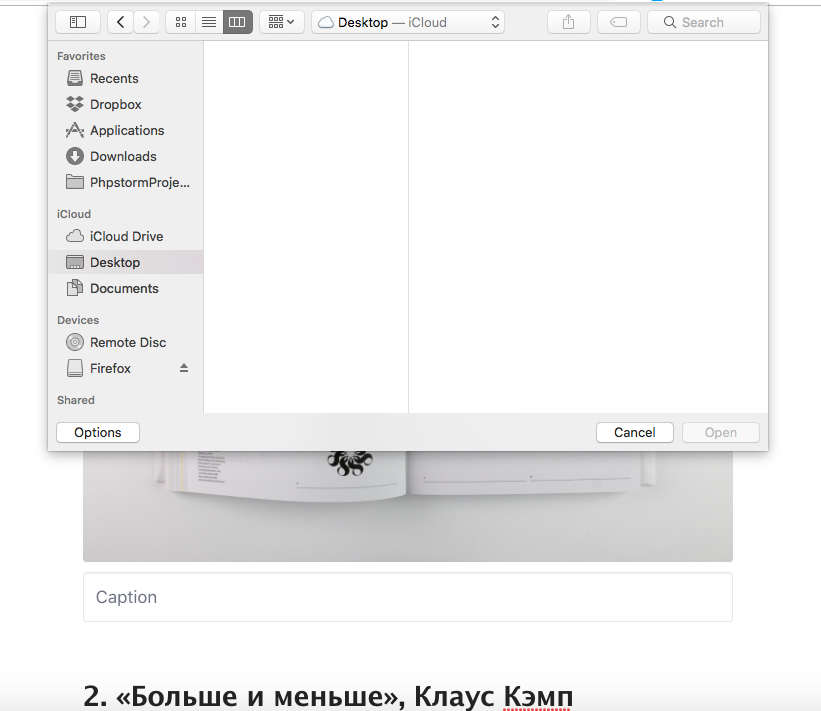This screenshot has height=711, width=821.
Task: Switch to list view
Action: [208, 22]
